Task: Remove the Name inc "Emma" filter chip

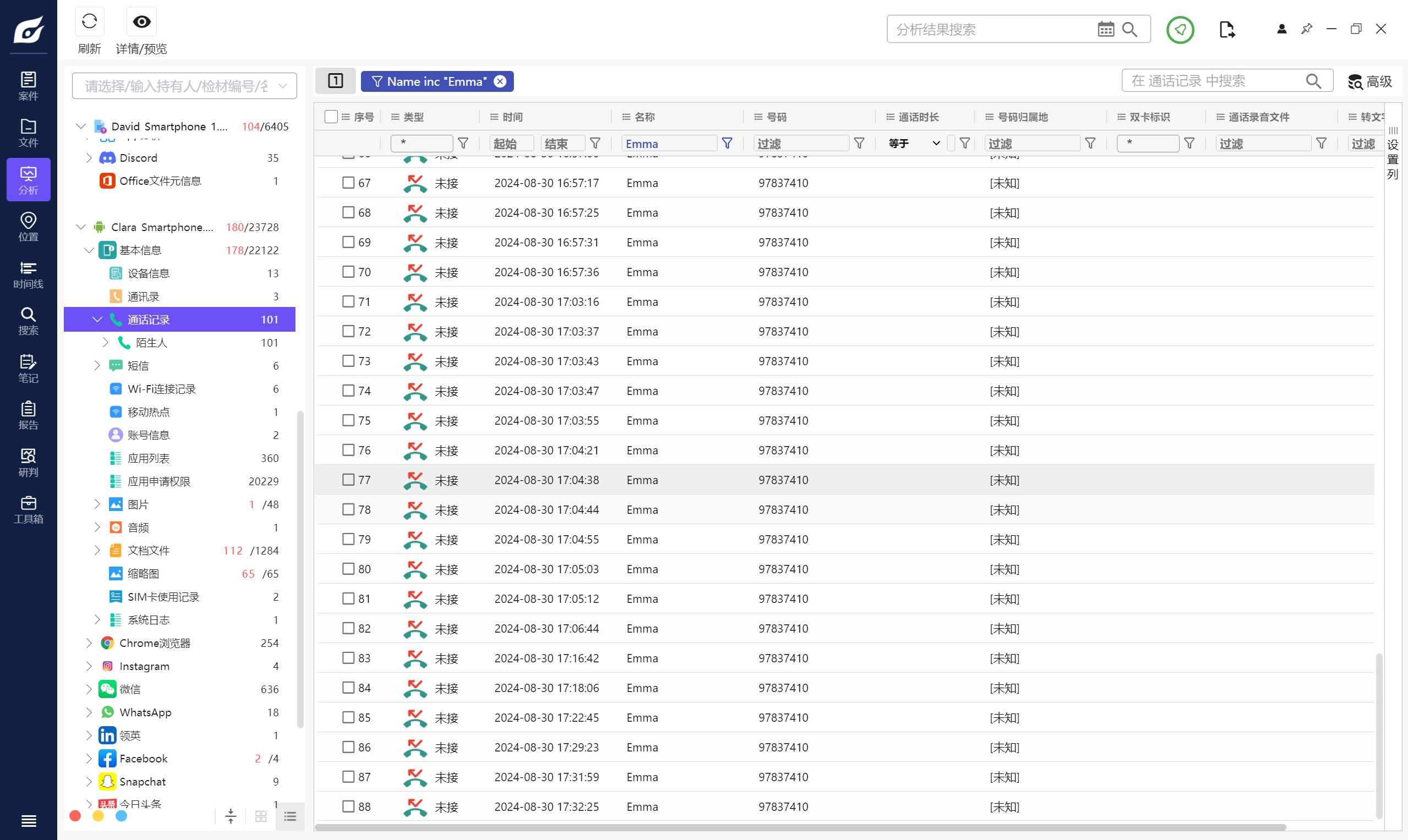Action: (x=500, y=81)
